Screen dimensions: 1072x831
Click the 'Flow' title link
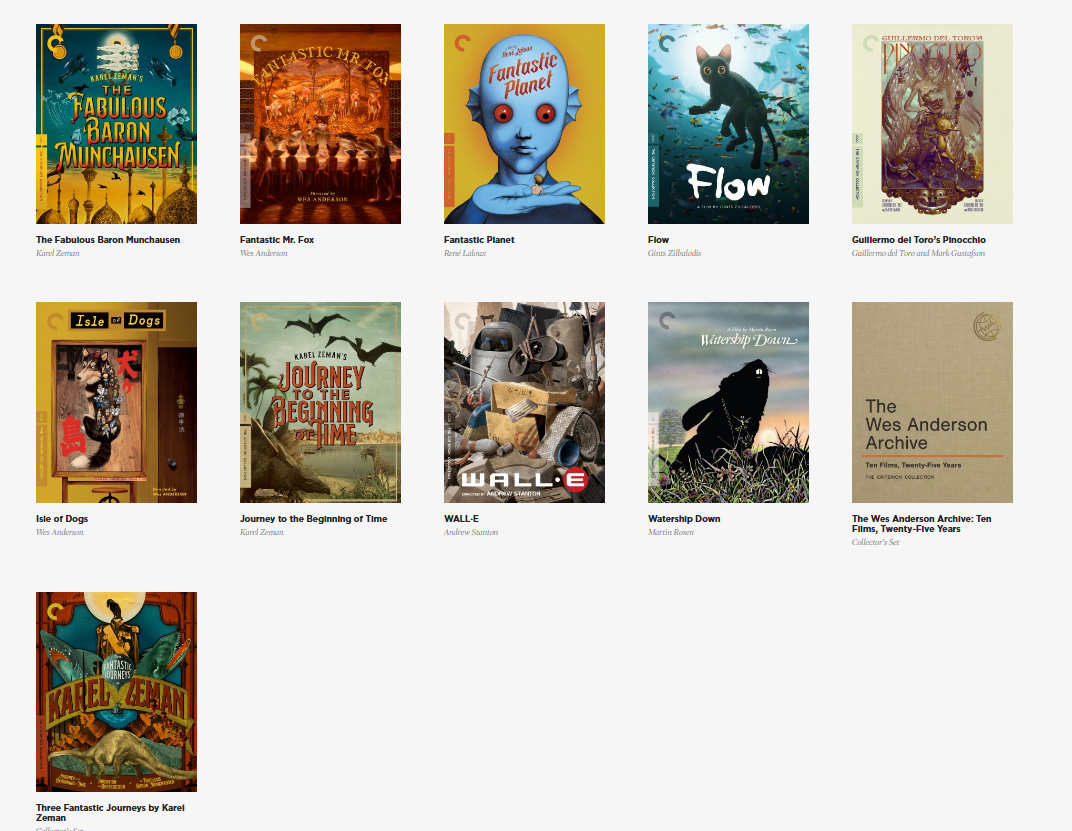pos(658,240)
